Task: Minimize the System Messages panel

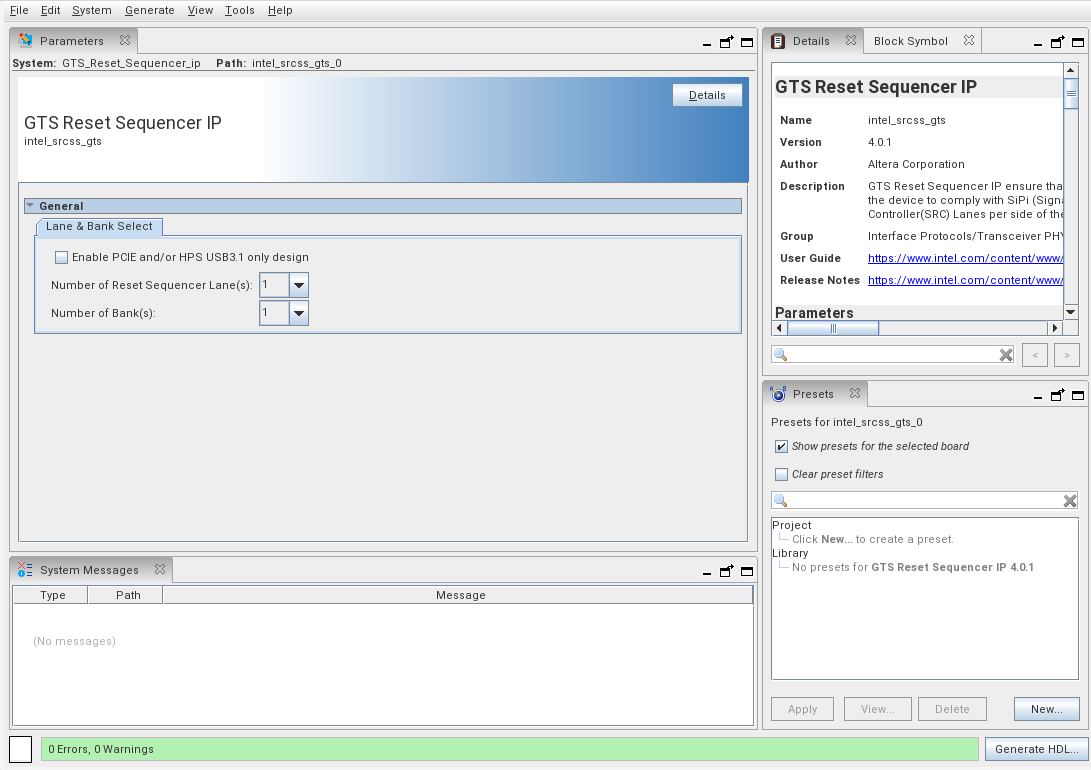Action: click(x=707, y=573)
